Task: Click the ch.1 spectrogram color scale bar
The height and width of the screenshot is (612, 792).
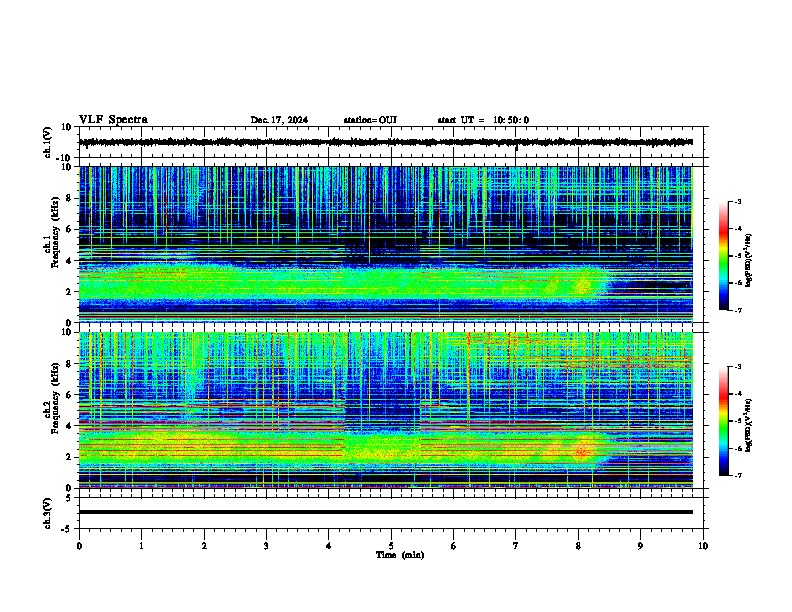Action: (724, 256)
